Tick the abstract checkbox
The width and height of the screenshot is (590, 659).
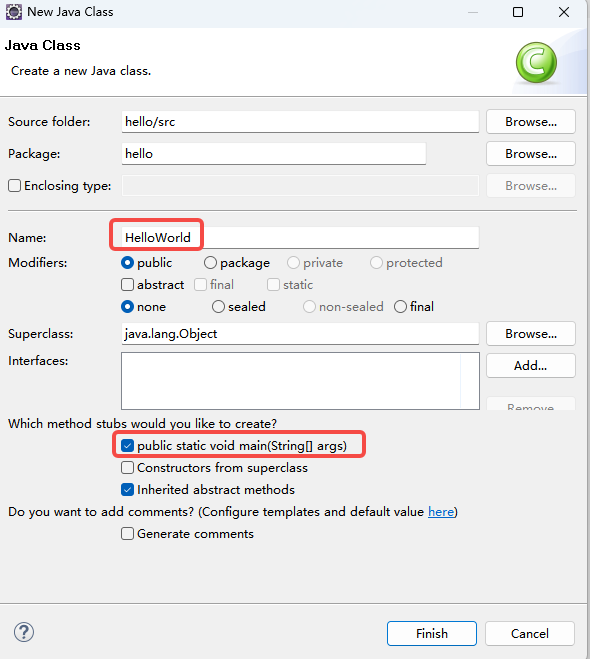127,285
